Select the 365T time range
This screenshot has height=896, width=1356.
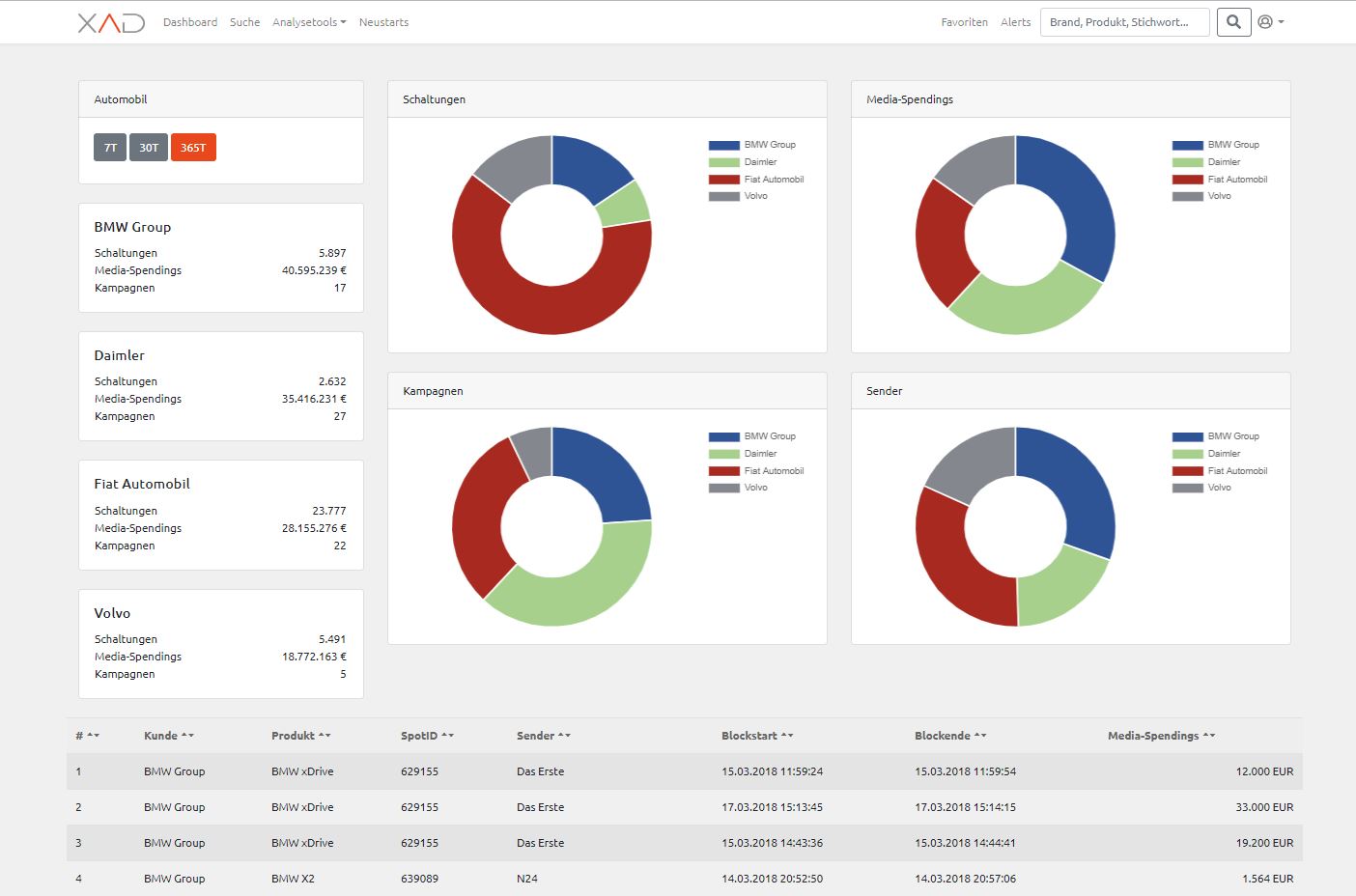point(193,148)
